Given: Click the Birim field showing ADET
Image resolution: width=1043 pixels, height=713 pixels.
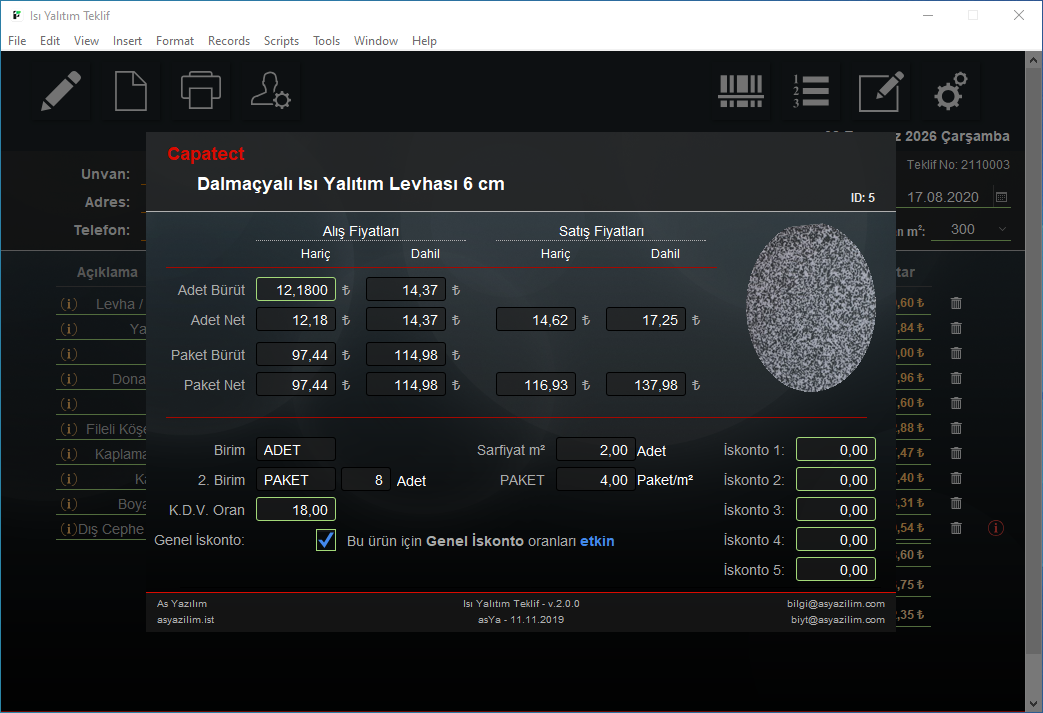Looking at the screenshot, I should coord(296,450).
